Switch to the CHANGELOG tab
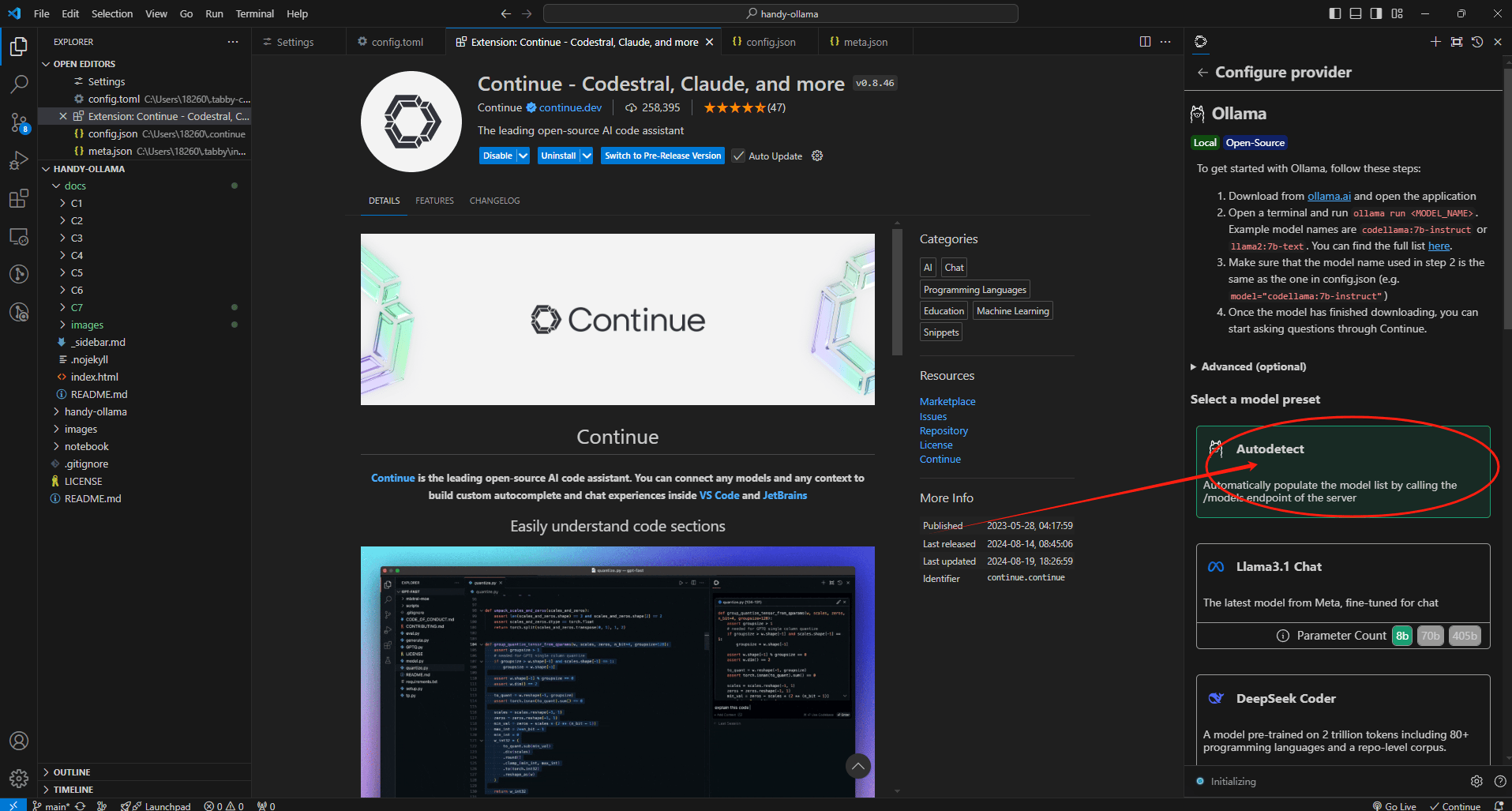The height and width of the screenshot is (811, 1512). tap(494, 201)
